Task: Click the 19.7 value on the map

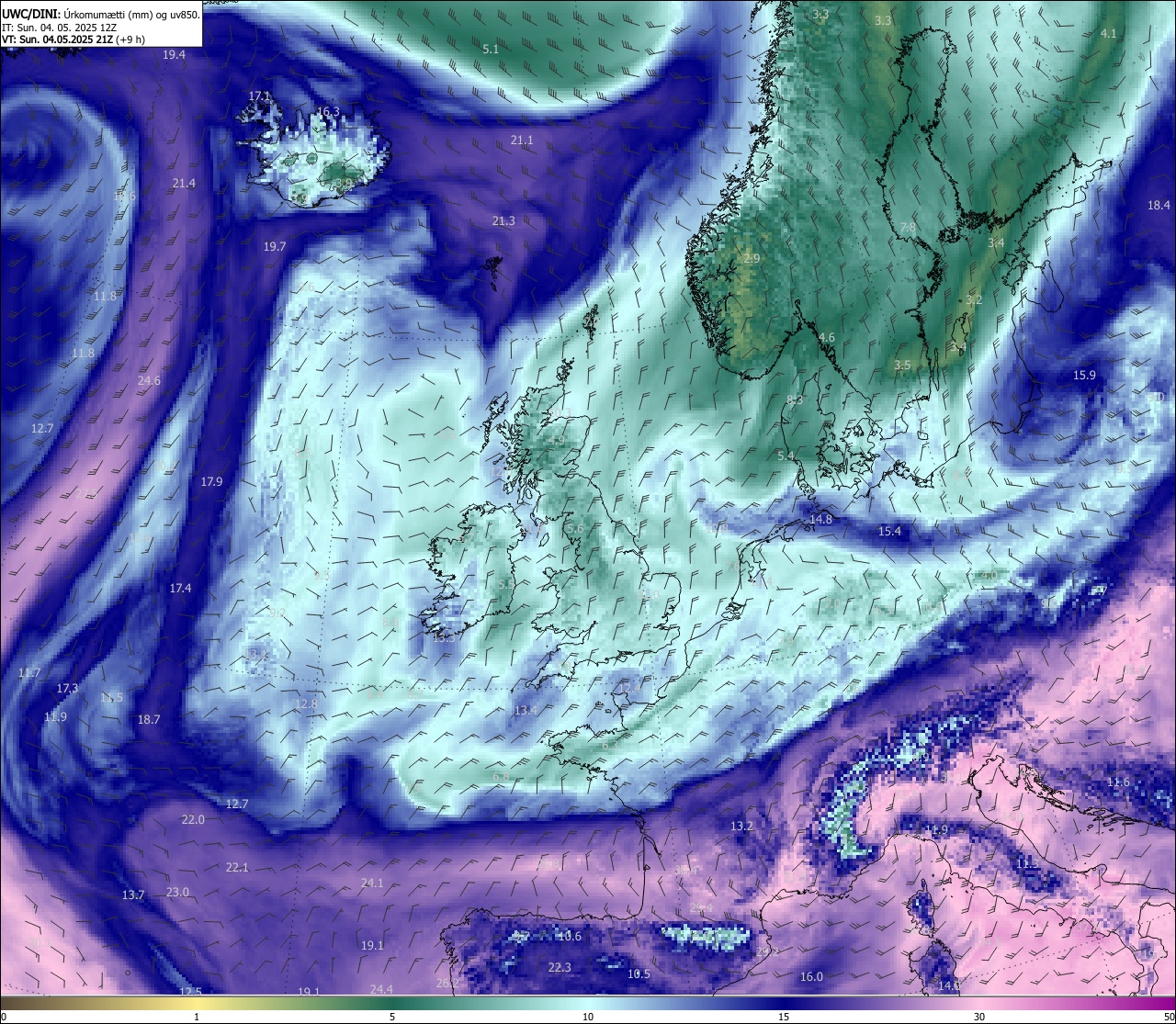Action: 275,246
